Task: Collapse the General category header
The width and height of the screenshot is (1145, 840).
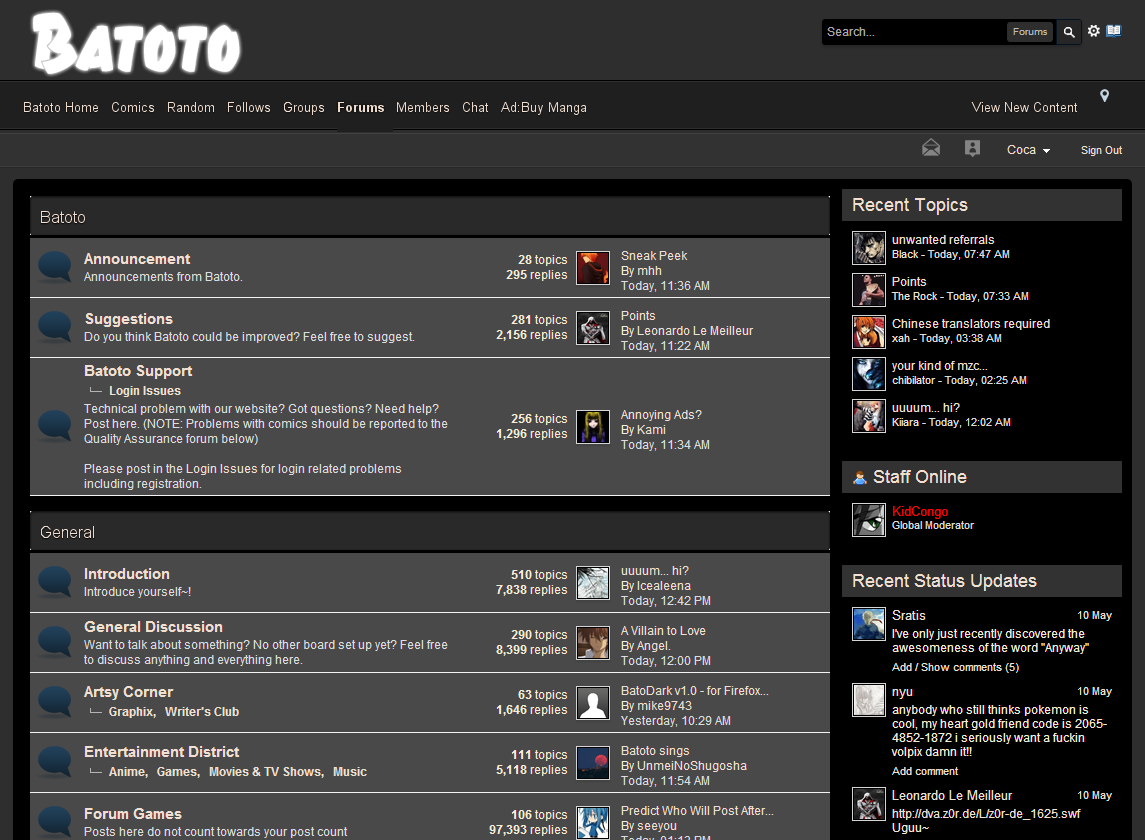Action: 430,532
